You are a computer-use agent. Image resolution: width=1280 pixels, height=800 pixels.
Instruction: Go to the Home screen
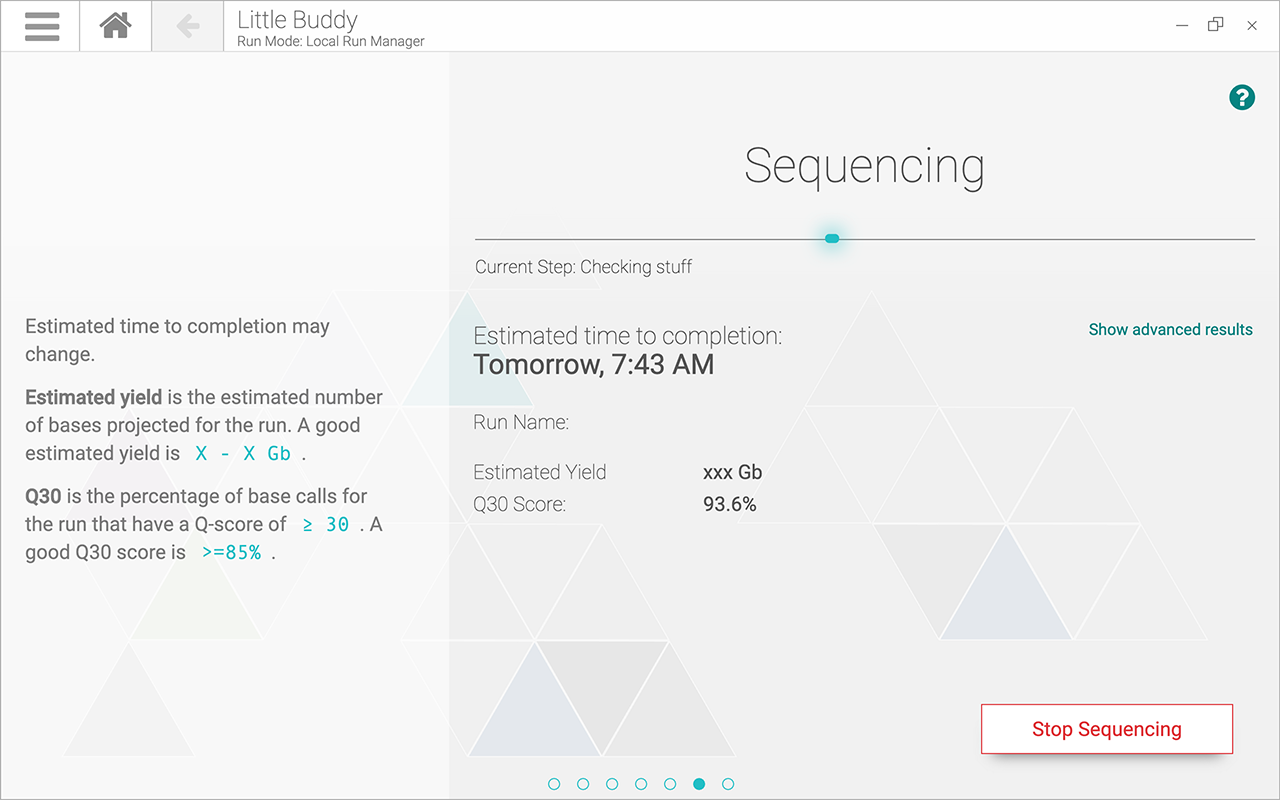click(x=116, y=26)
